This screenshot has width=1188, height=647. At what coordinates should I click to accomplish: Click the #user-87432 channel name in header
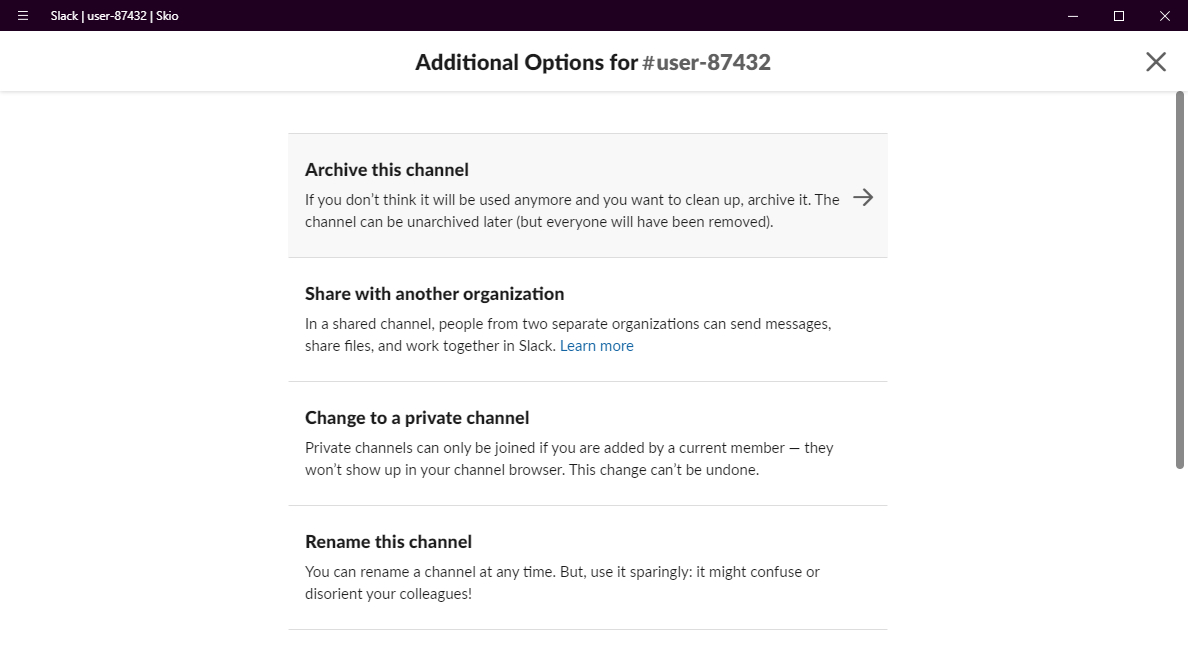[706, 62]
